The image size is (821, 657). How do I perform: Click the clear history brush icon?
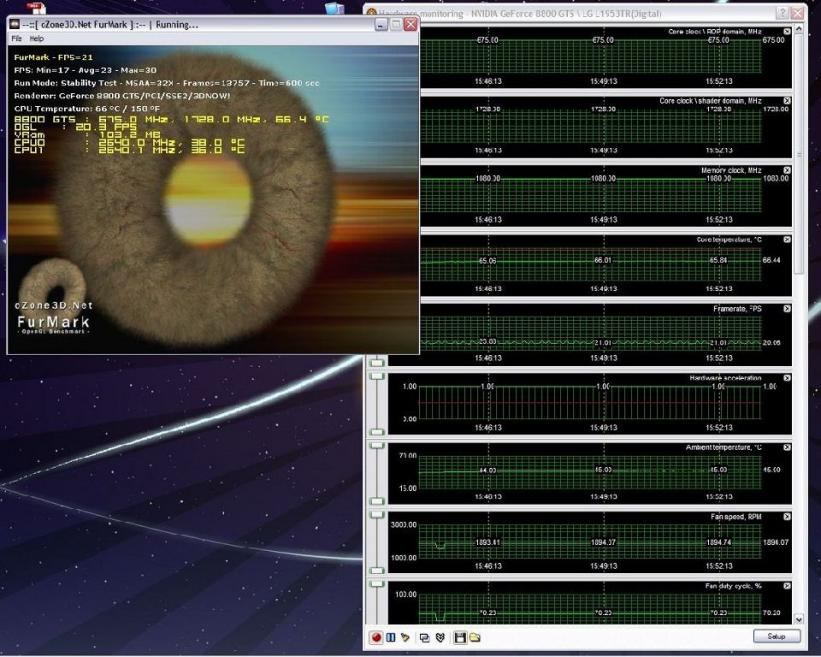tap(405, 637)
